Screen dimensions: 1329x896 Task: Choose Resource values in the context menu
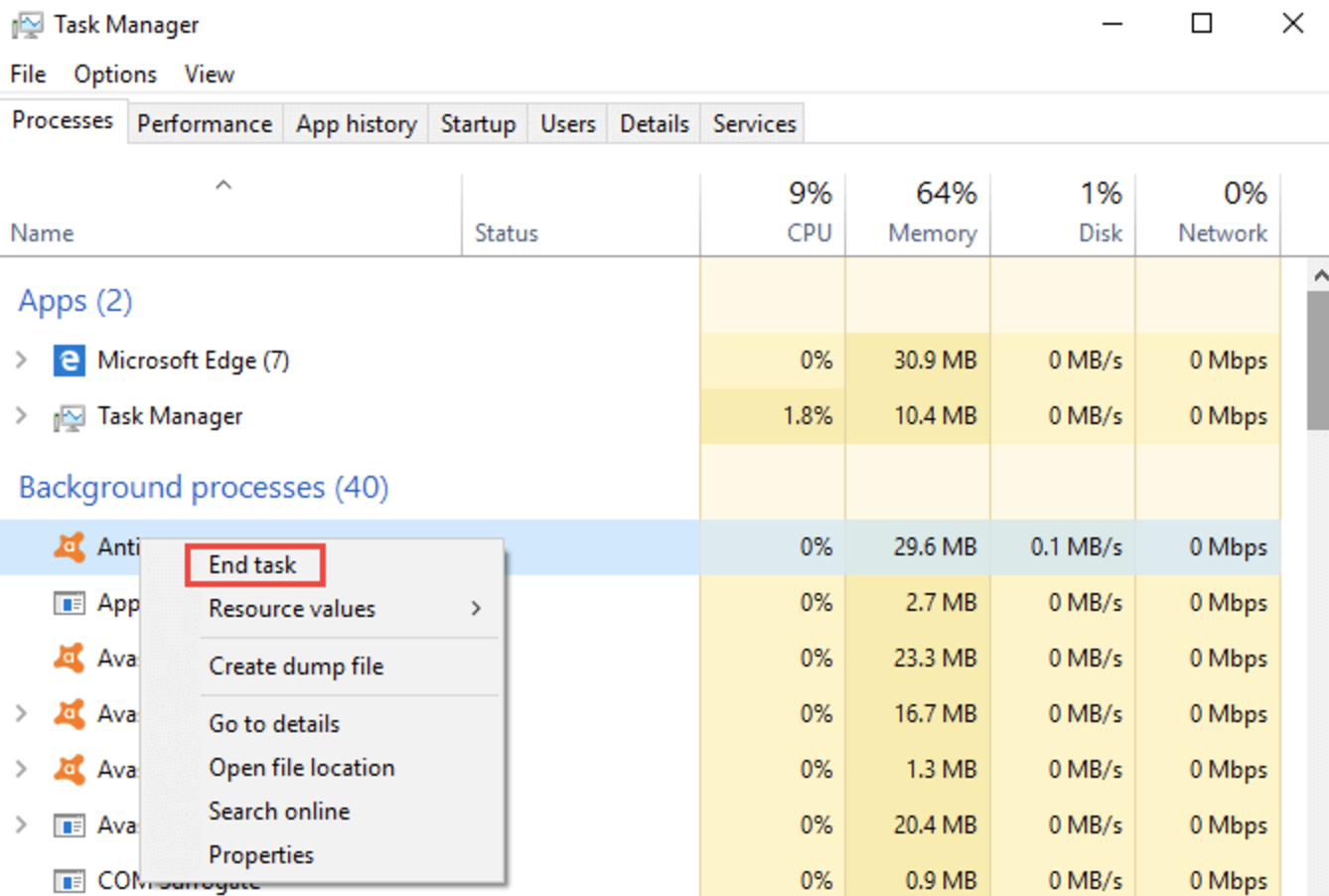[292, 609]
